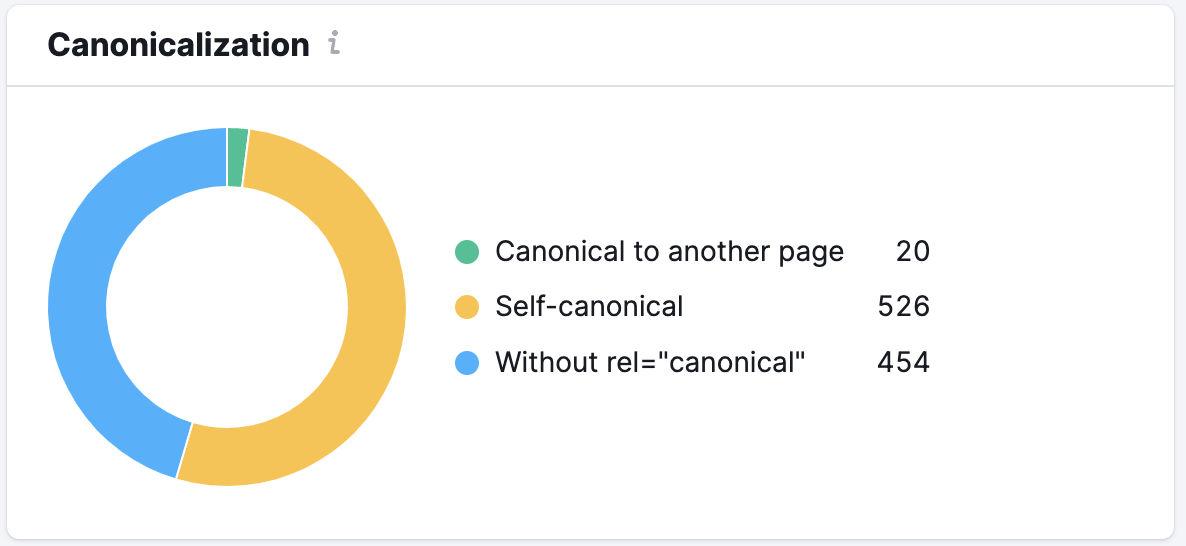Click the 454 pages count

click(x=903, y=362)
